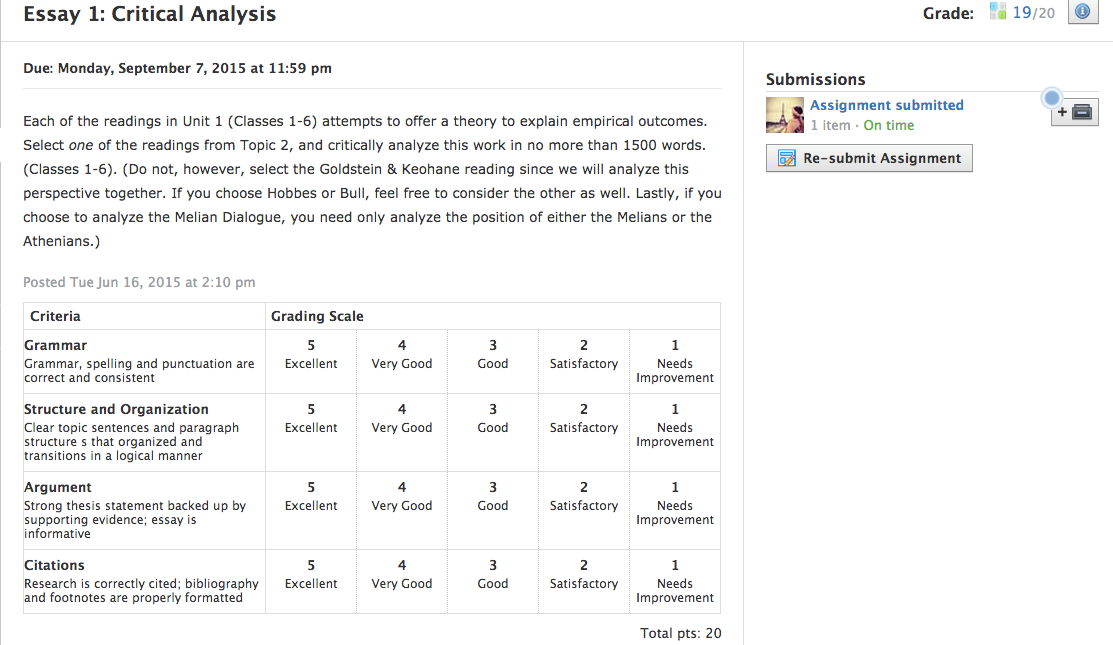Screen dimensions: 1113x645
Task: Click the 19/20 grade score
Action: tap(1033, 13)
